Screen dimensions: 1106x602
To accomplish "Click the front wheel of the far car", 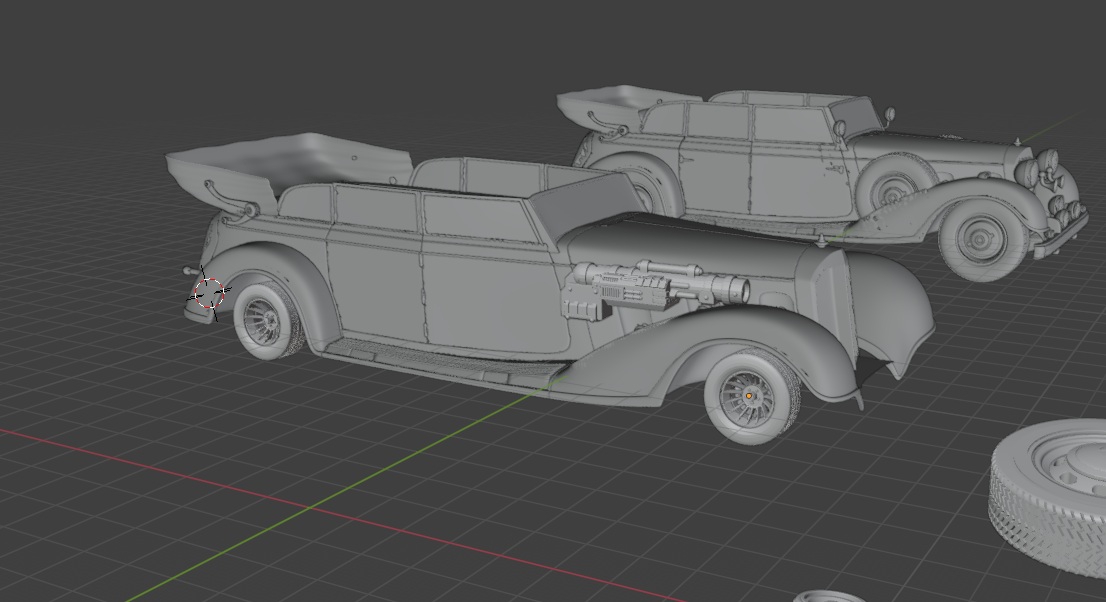I will (981, 240).
